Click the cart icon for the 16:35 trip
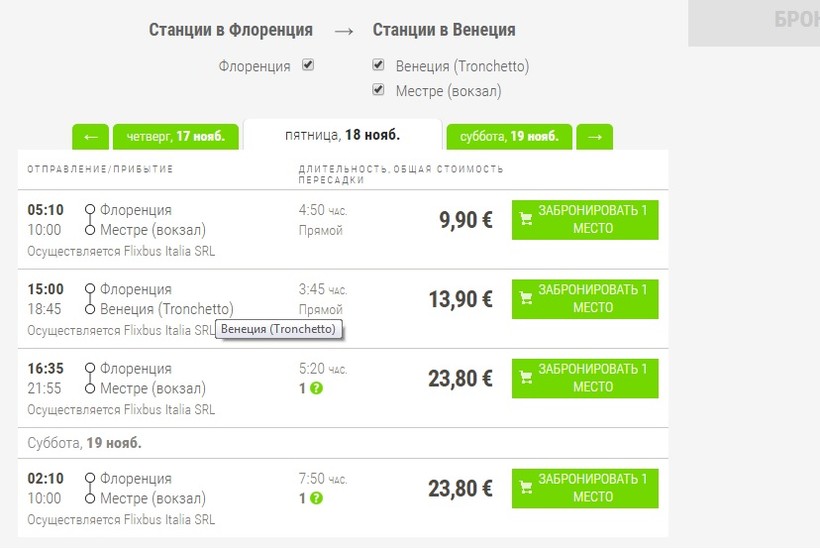820x549 pixels. tap(526, 378)
